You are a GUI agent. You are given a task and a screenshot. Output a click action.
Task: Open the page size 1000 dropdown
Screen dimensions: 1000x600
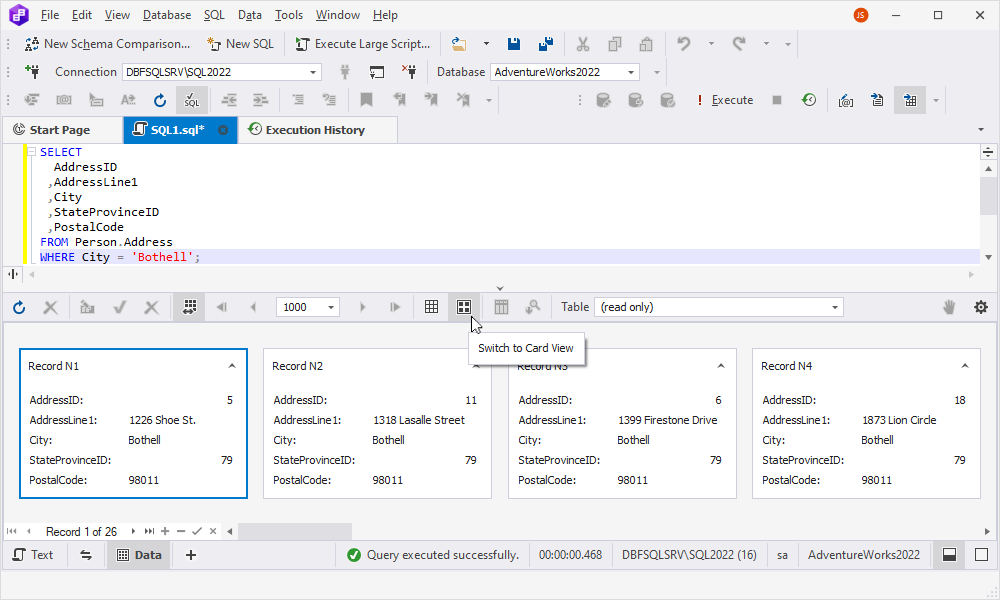[331, 307]
